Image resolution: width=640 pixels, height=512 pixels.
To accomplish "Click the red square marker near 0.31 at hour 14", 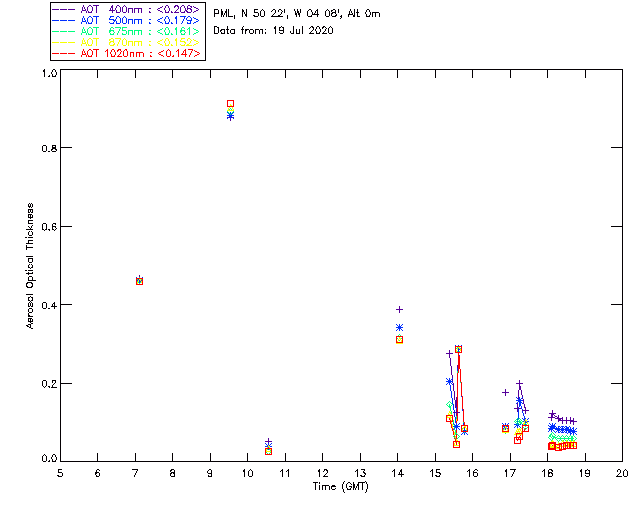I will point(399,340).
